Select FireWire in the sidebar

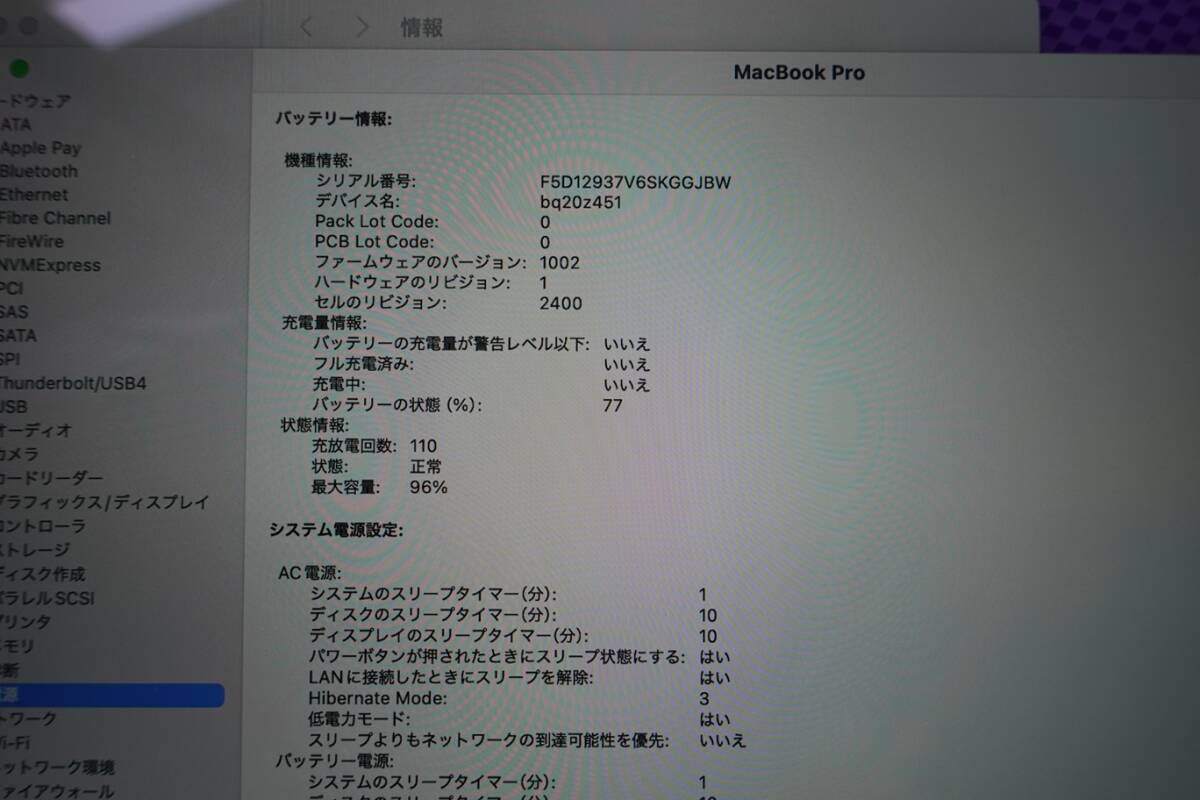click(x=32, y=241)
